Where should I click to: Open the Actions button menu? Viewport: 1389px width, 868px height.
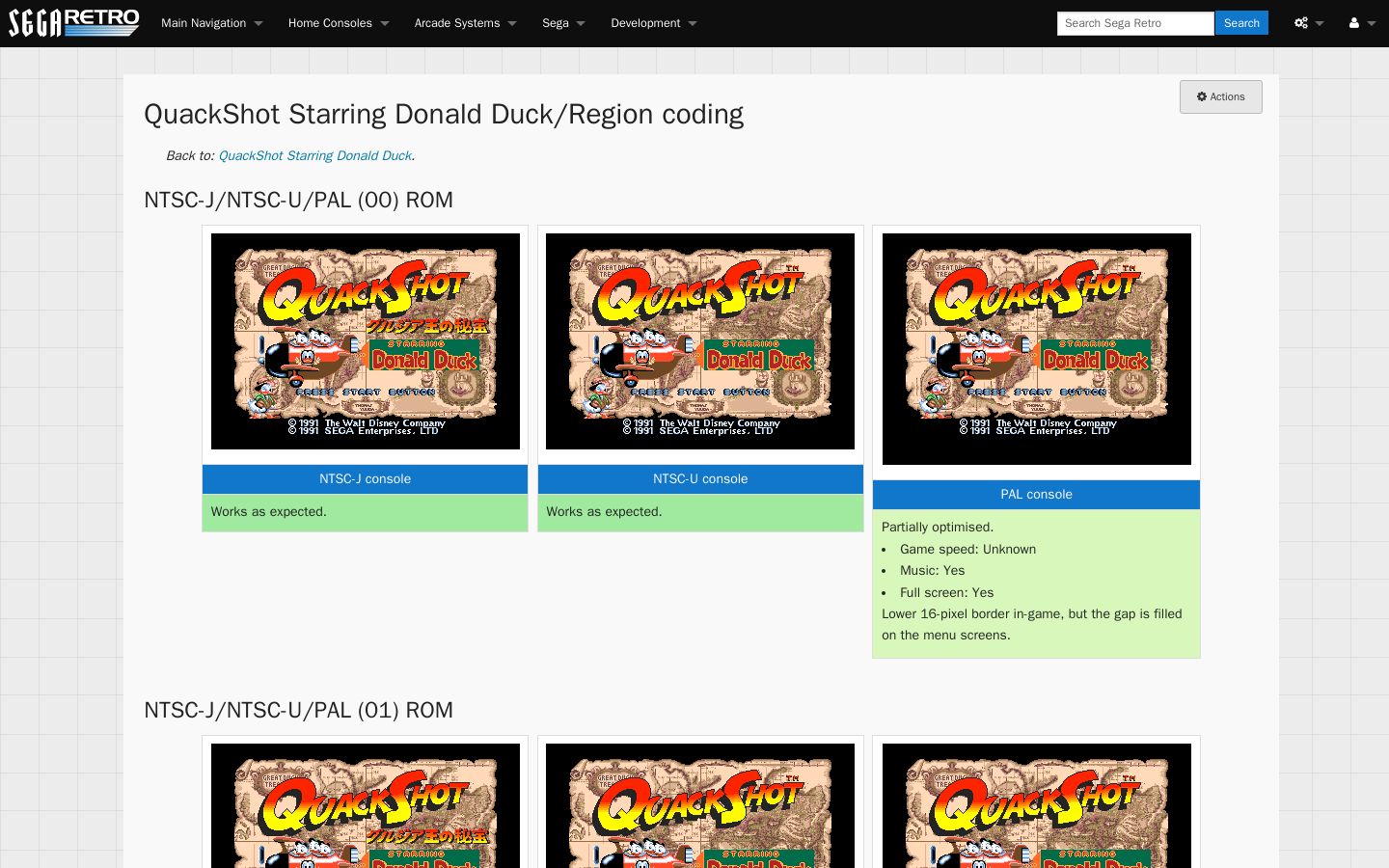(x=1220, y=96)
